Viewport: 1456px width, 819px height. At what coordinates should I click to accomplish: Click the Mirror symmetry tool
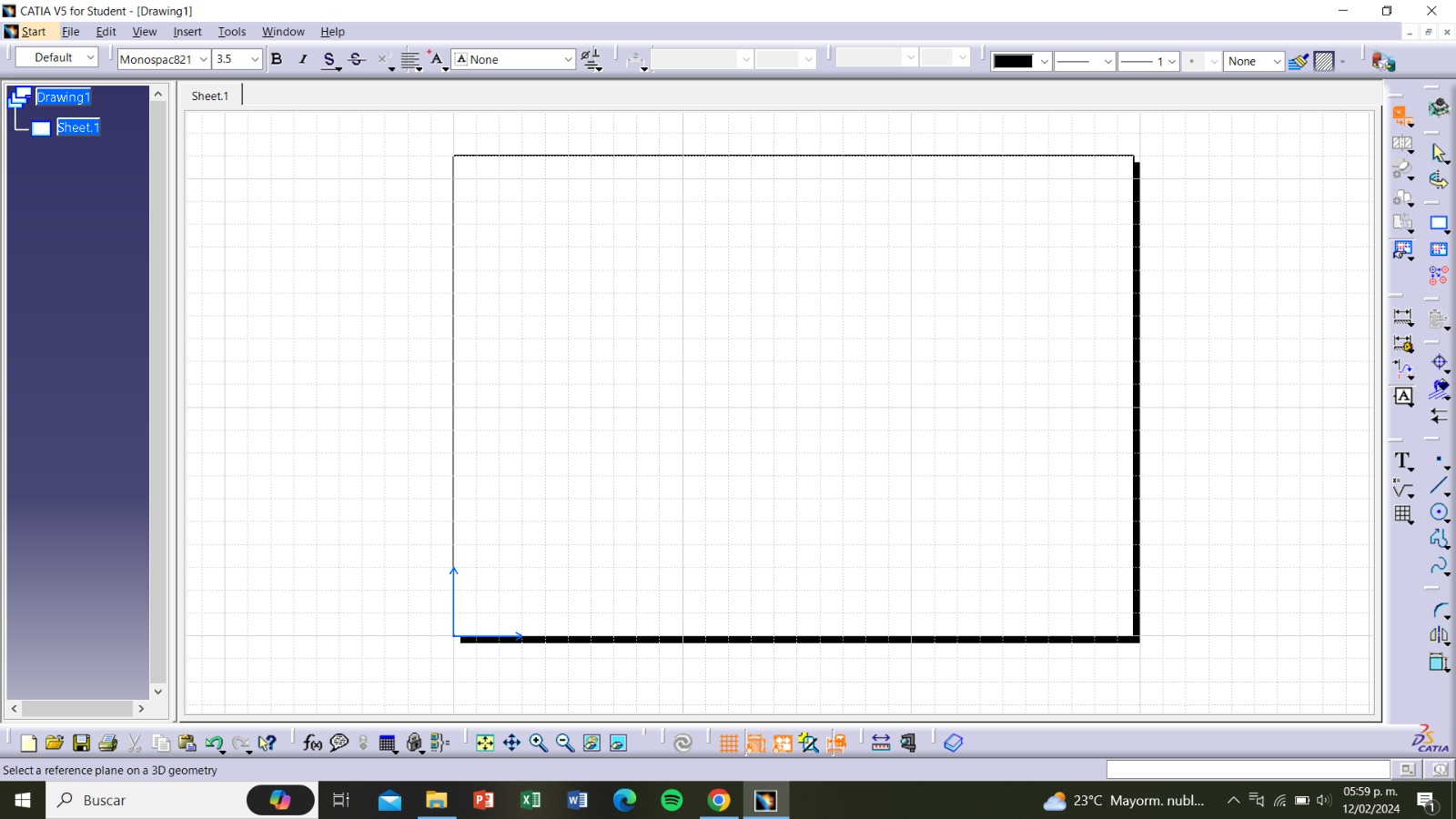pyautogui.click(x=1439, y=635)
